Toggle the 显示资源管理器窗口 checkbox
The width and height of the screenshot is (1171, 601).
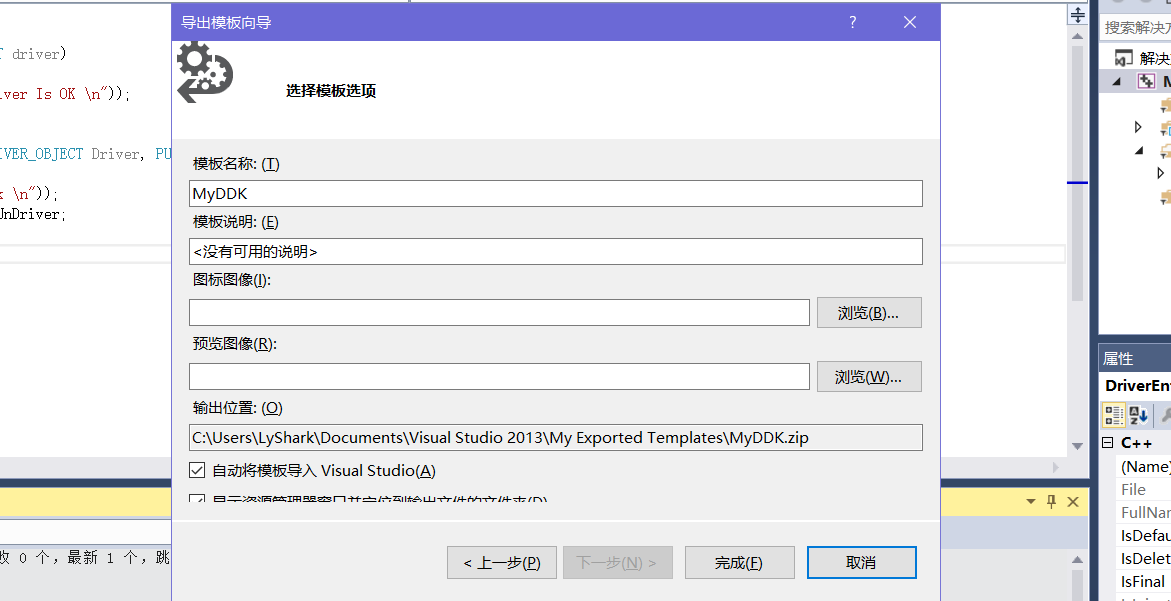[x=197, y=497]
